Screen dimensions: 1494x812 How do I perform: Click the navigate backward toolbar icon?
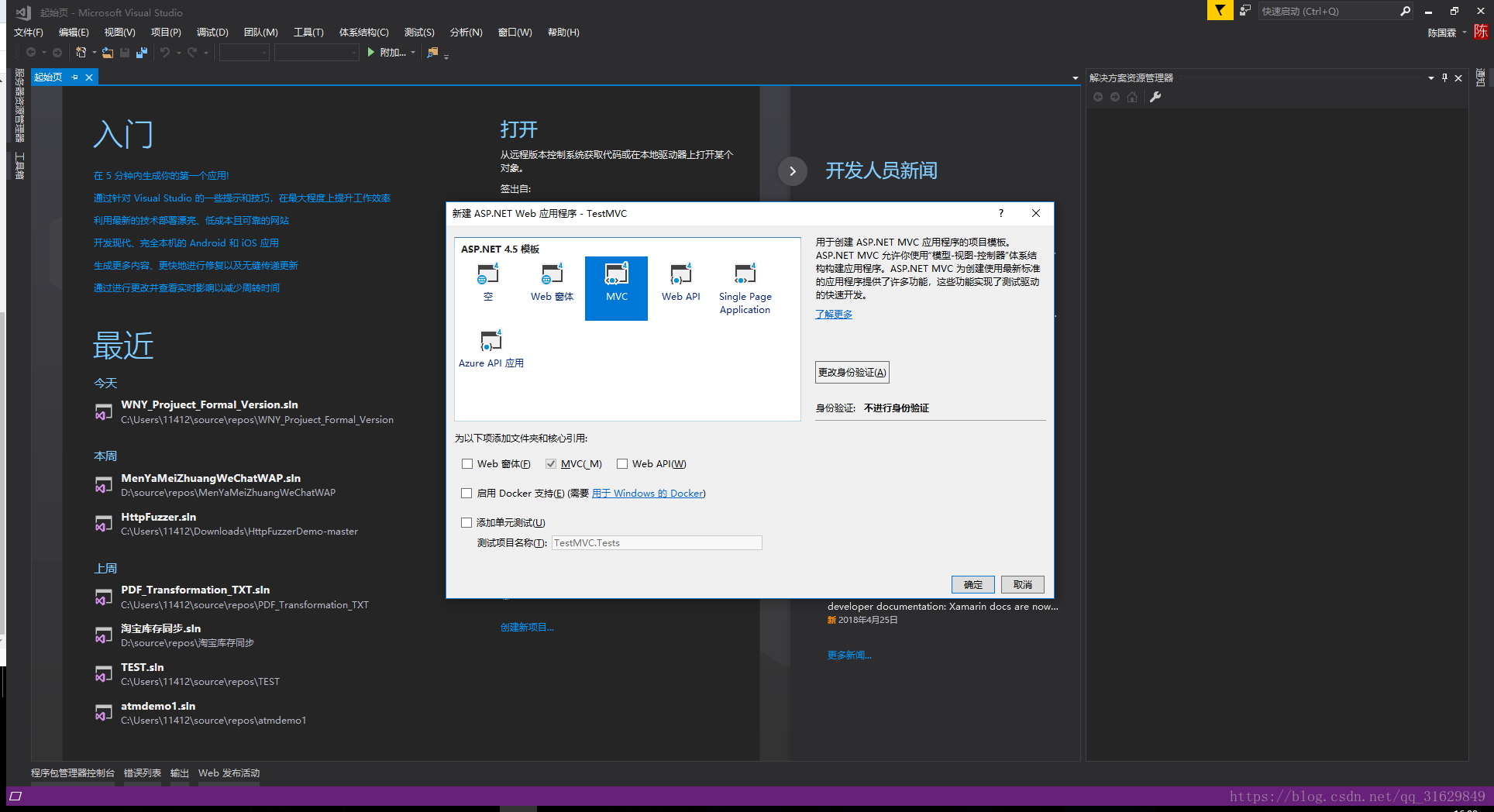pyautogui.click(x=31, y=53)
